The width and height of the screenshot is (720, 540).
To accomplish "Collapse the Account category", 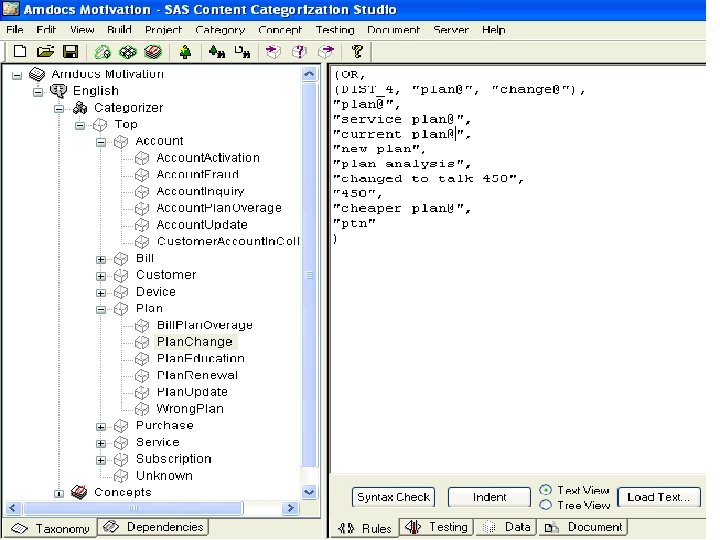I will pyautogui.click(x=101, y=142).
